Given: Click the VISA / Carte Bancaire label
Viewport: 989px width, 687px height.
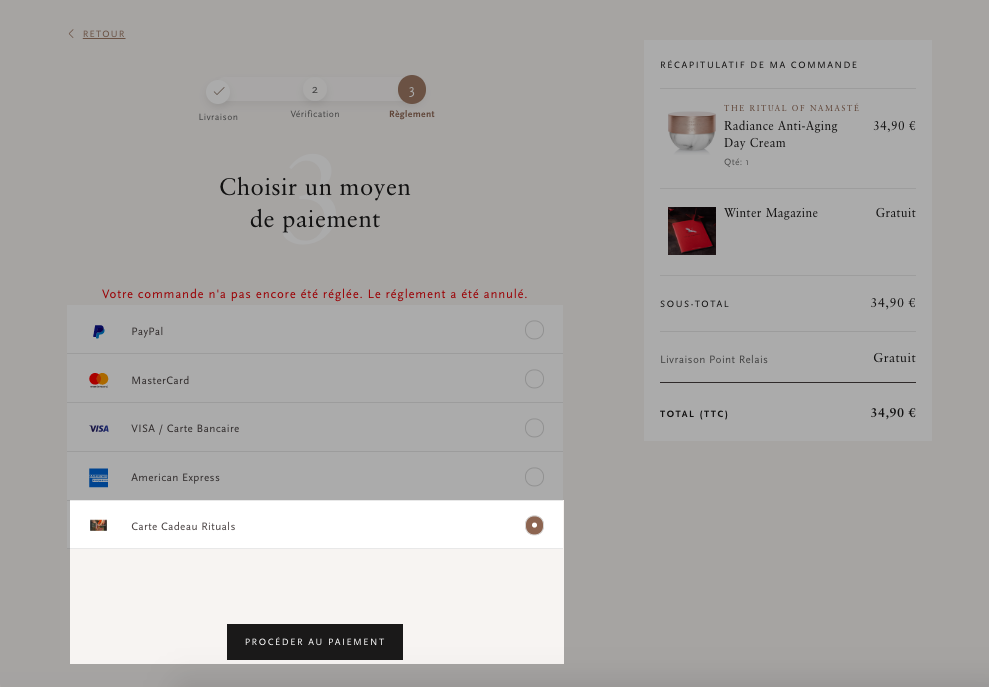Looking at the screenshot, I should coord(185,428).
